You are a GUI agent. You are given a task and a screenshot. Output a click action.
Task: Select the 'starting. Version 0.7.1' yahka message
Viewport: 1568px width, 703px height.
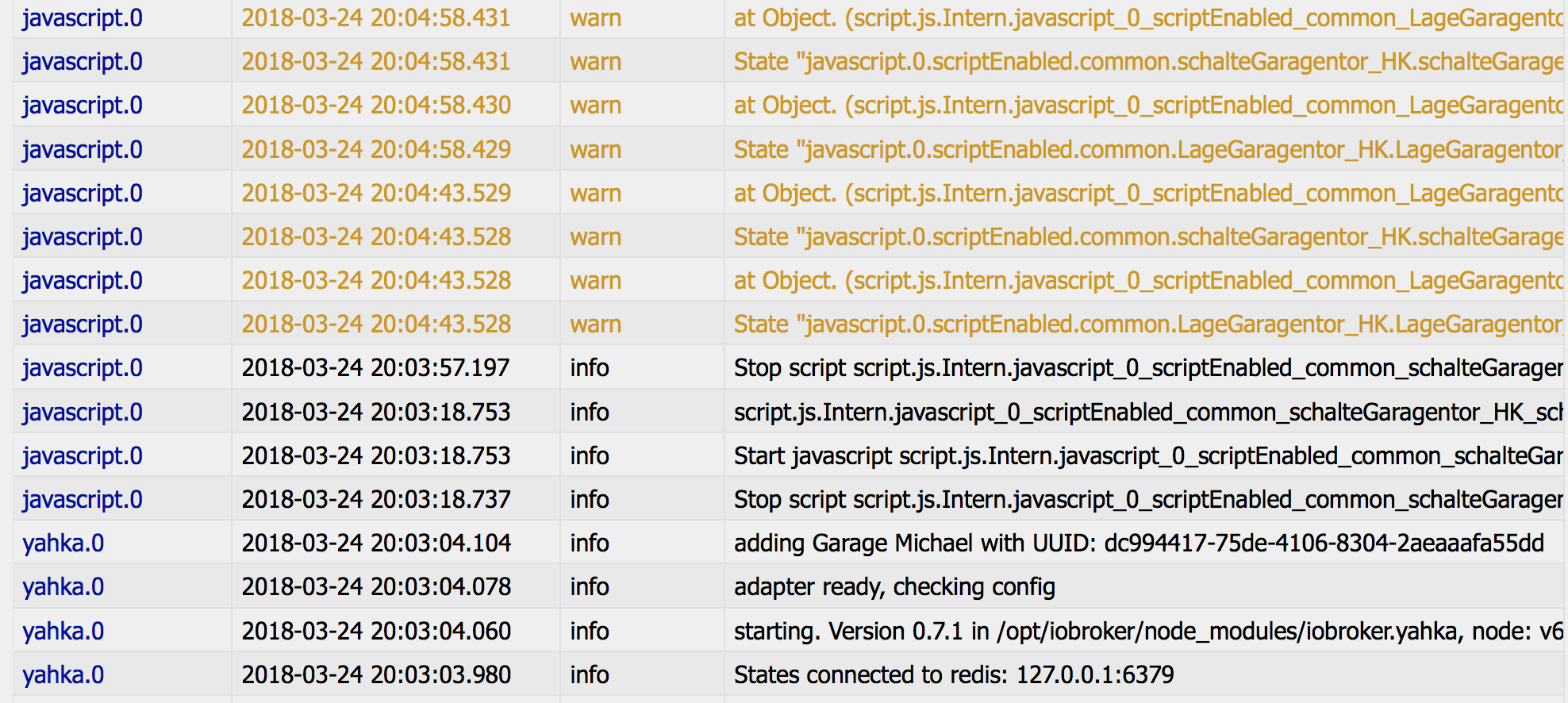1148,632
